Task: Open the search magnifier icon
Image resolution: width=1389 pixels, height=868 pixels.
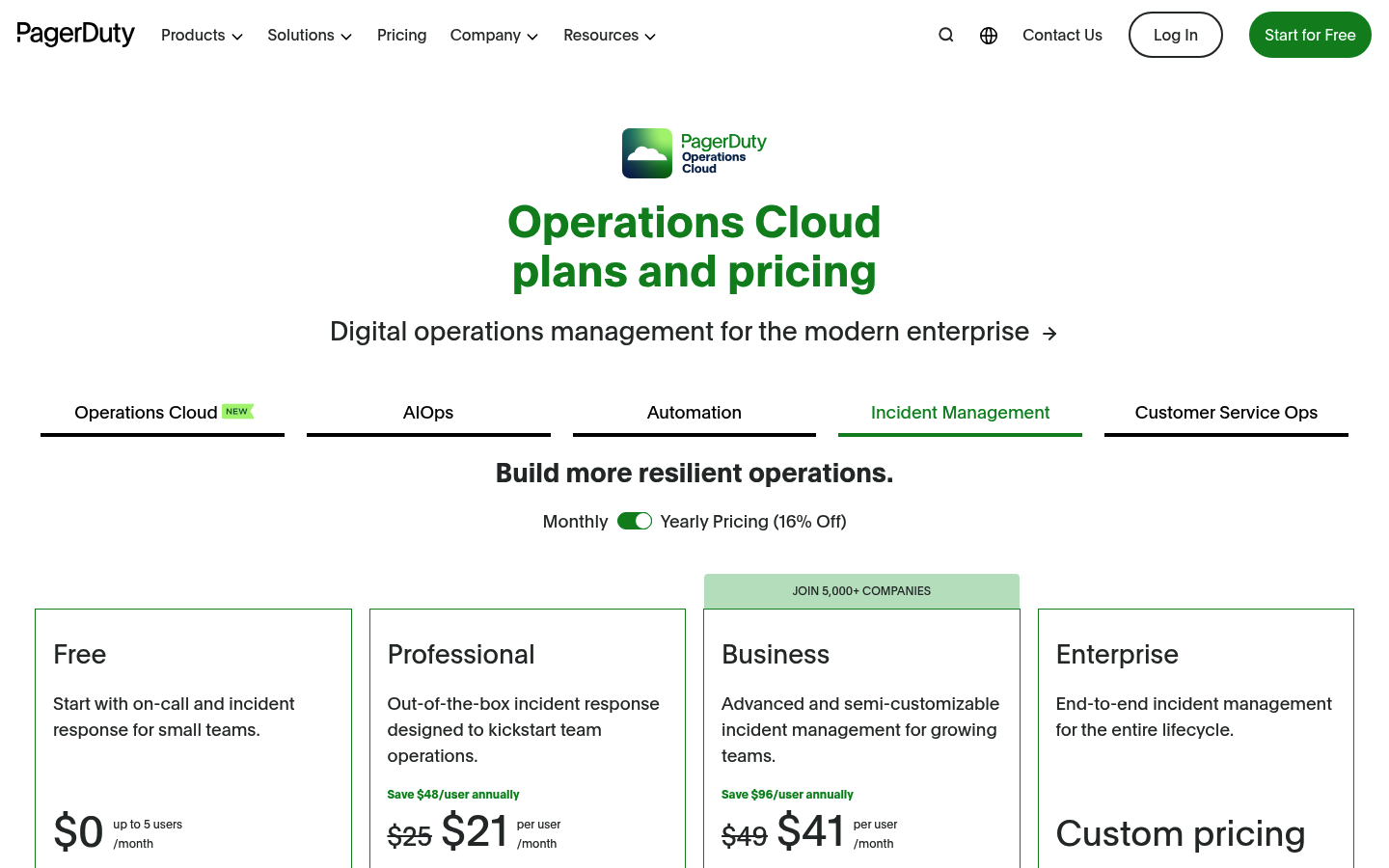Action: tap(946, 35)
